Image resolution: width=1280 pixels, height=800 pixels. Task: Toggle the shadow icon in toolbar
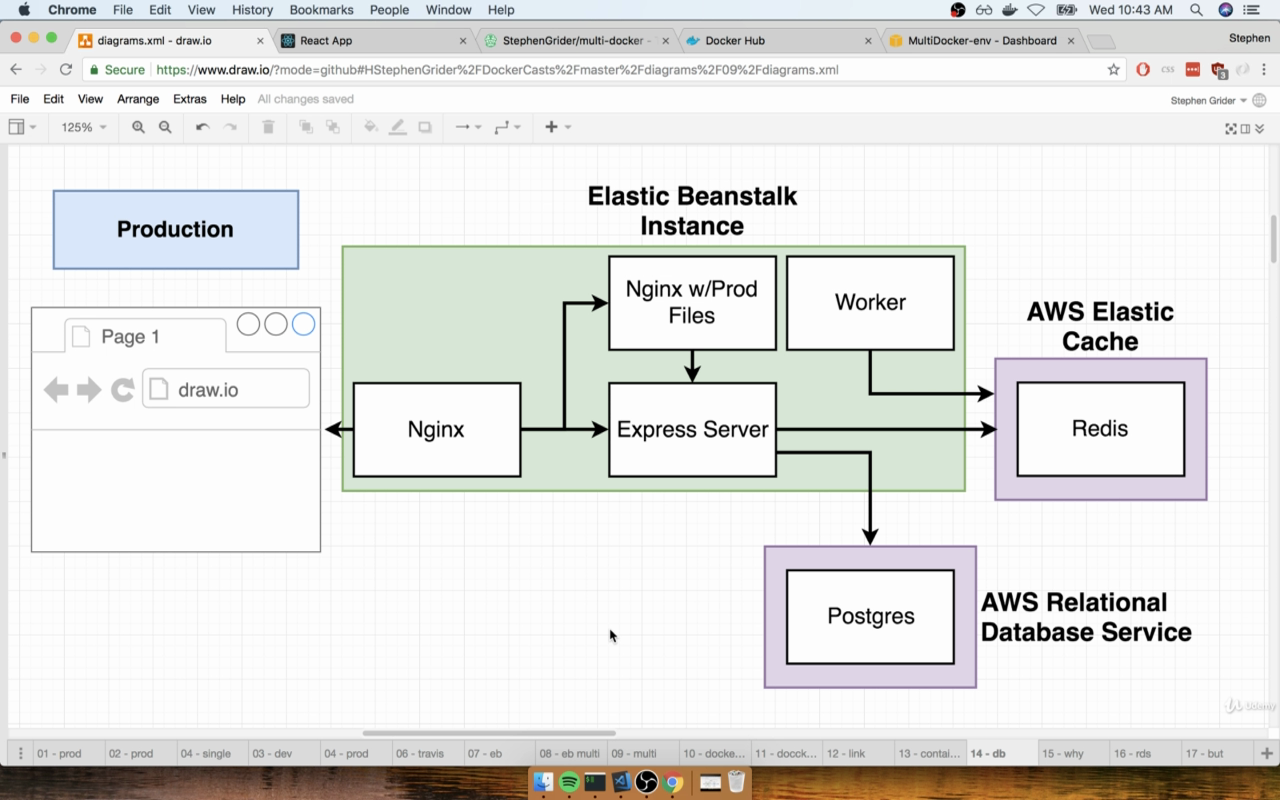(425, 127)
